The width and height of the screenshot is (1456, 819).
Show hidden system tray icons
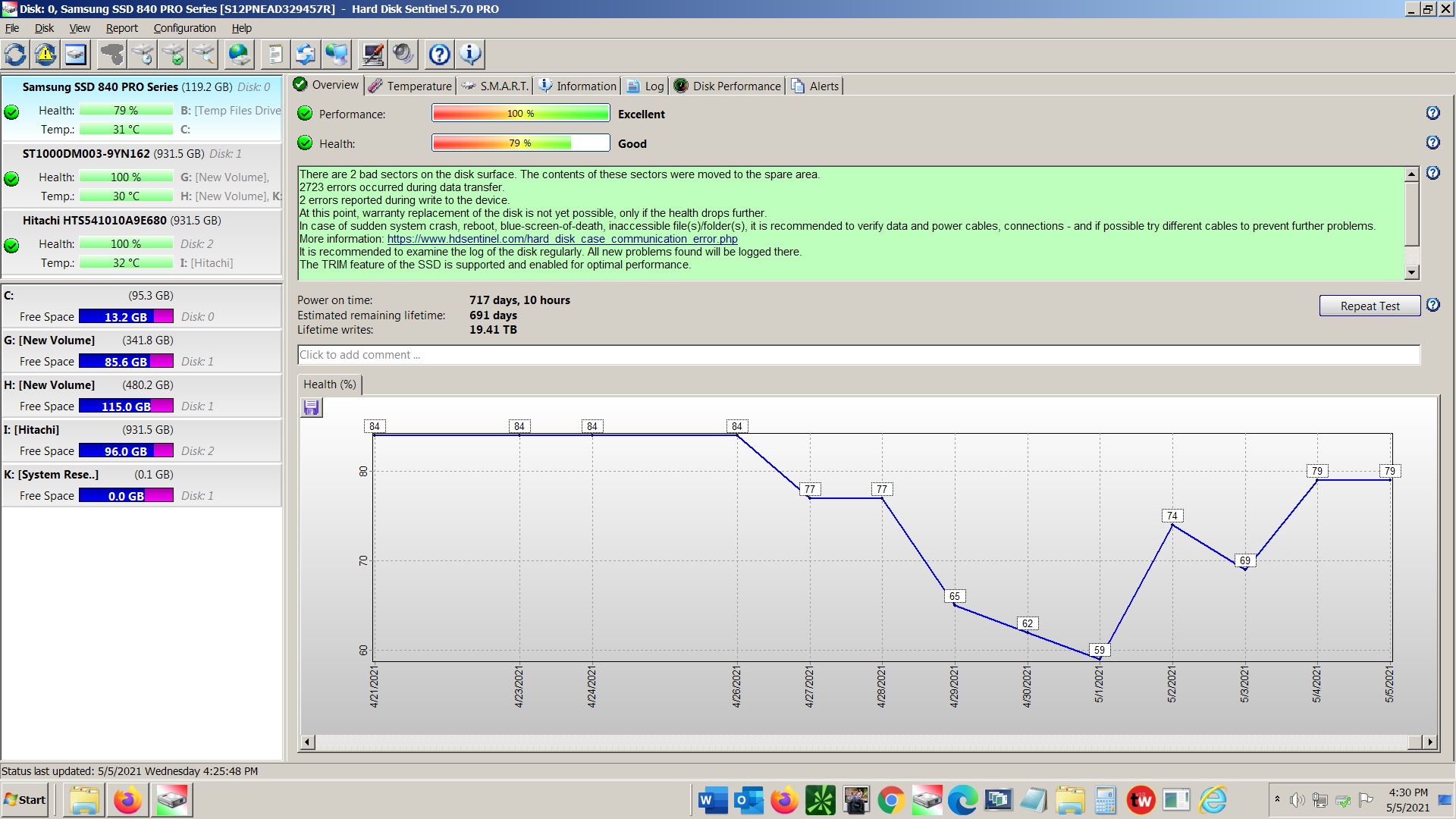click(1277, 799)
